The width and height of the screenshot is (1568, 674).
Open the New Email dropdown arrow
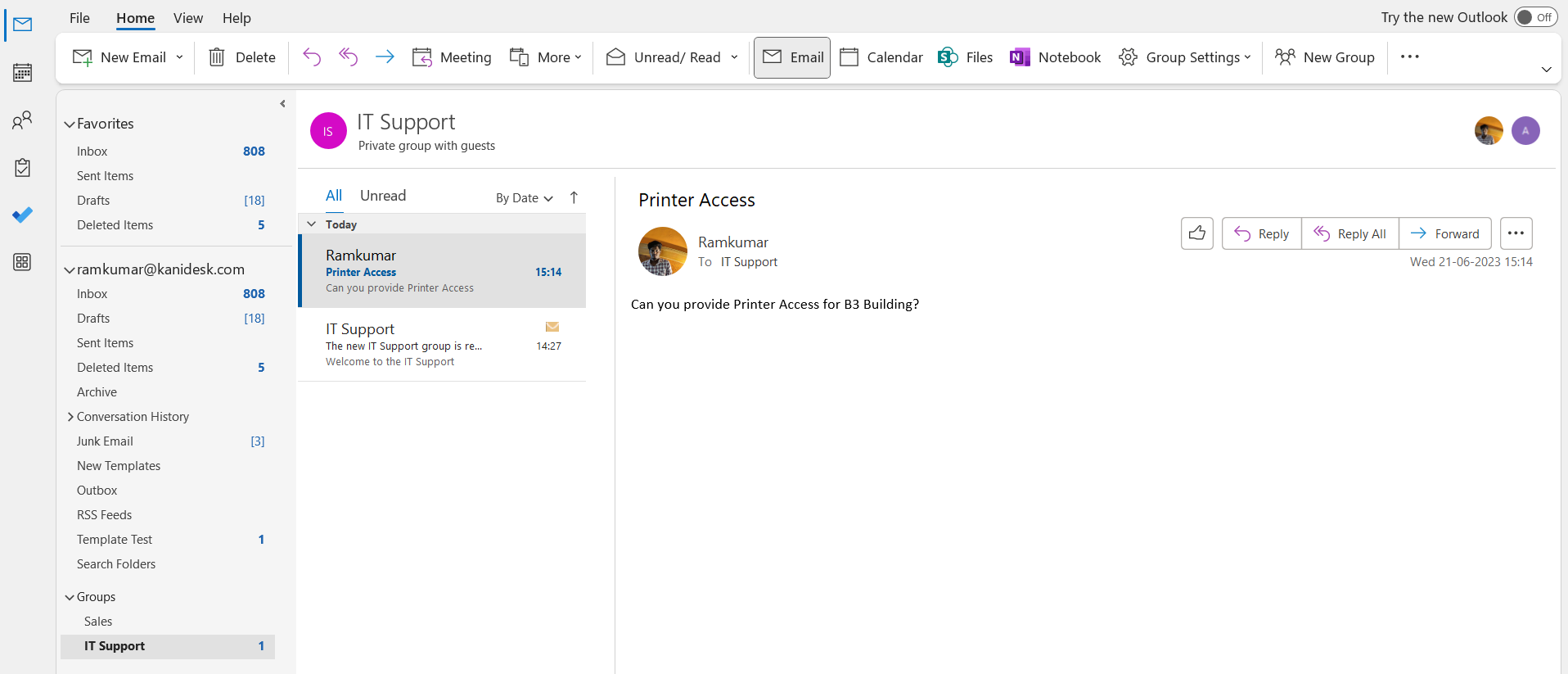(179, 57)
